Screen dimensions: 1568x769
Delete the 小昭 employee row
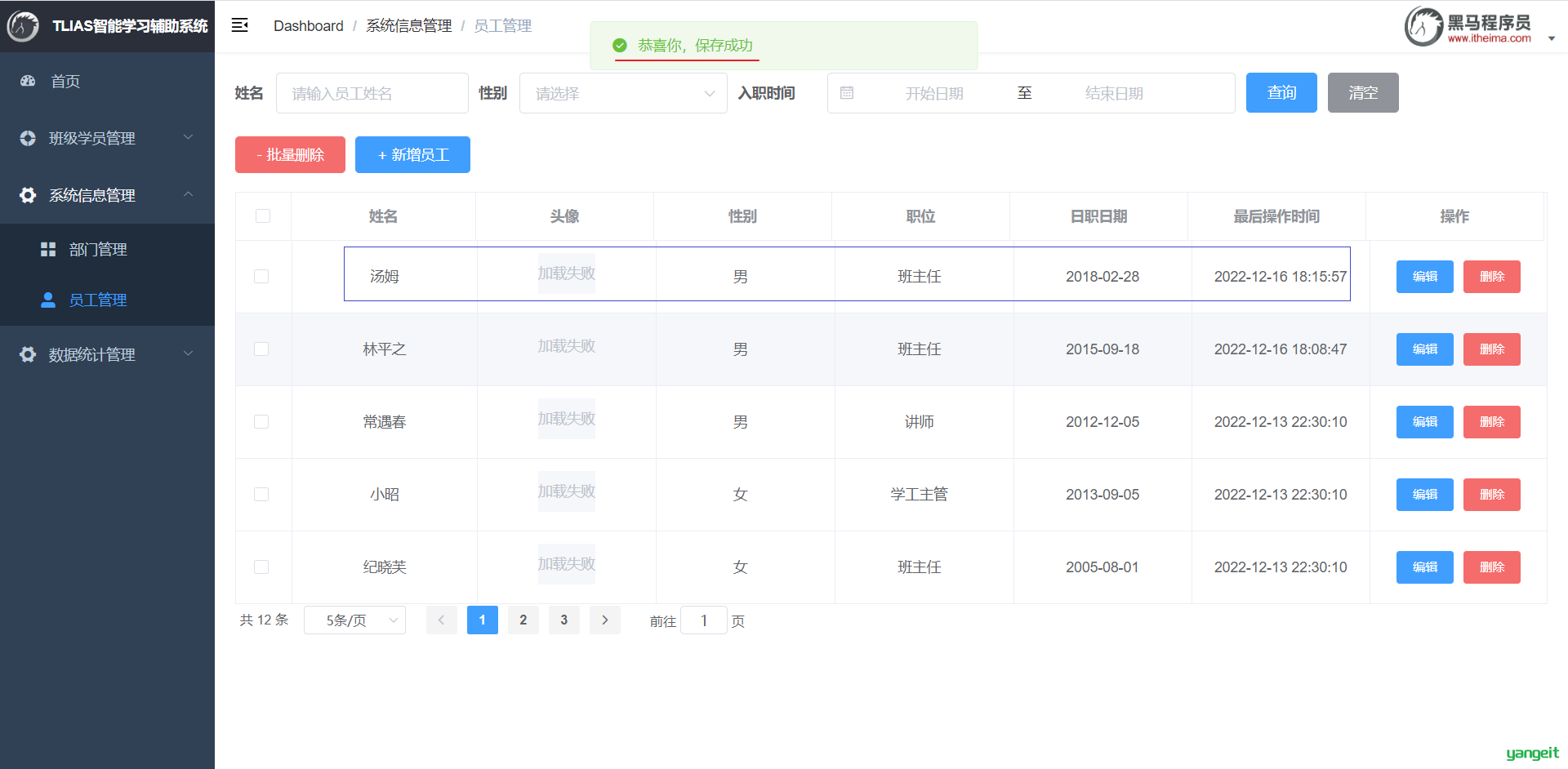(1492, 495)
